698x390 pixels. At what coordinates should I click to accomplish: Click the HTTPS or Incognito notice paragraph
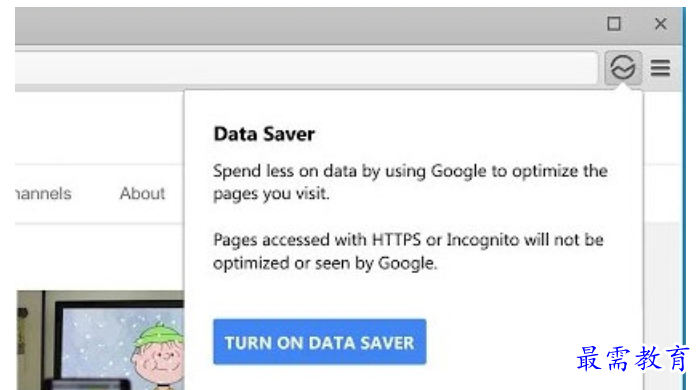pyautogui.click(x=408, y=252)
